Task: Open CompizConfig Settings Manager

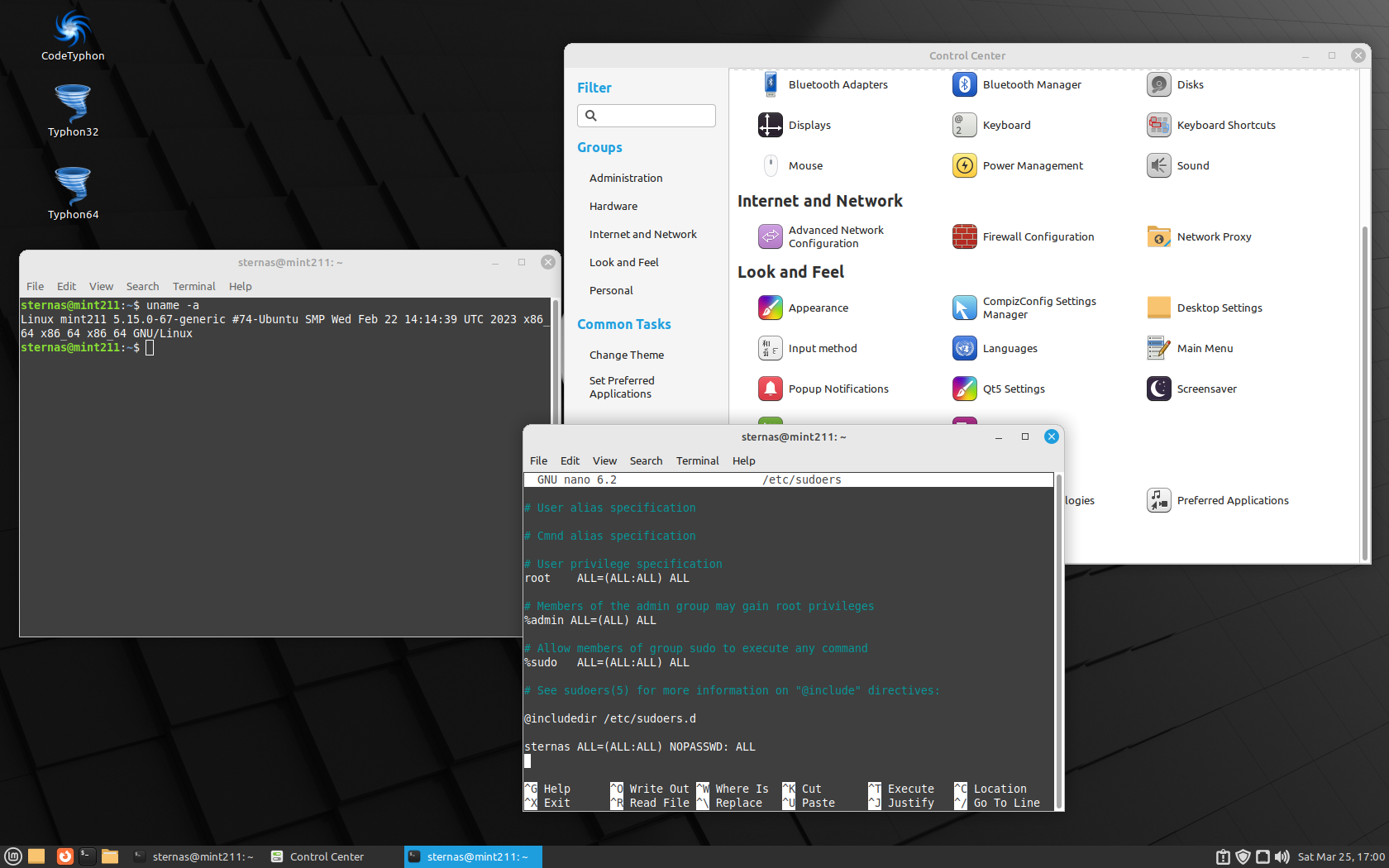Action: tap(964, 308)
